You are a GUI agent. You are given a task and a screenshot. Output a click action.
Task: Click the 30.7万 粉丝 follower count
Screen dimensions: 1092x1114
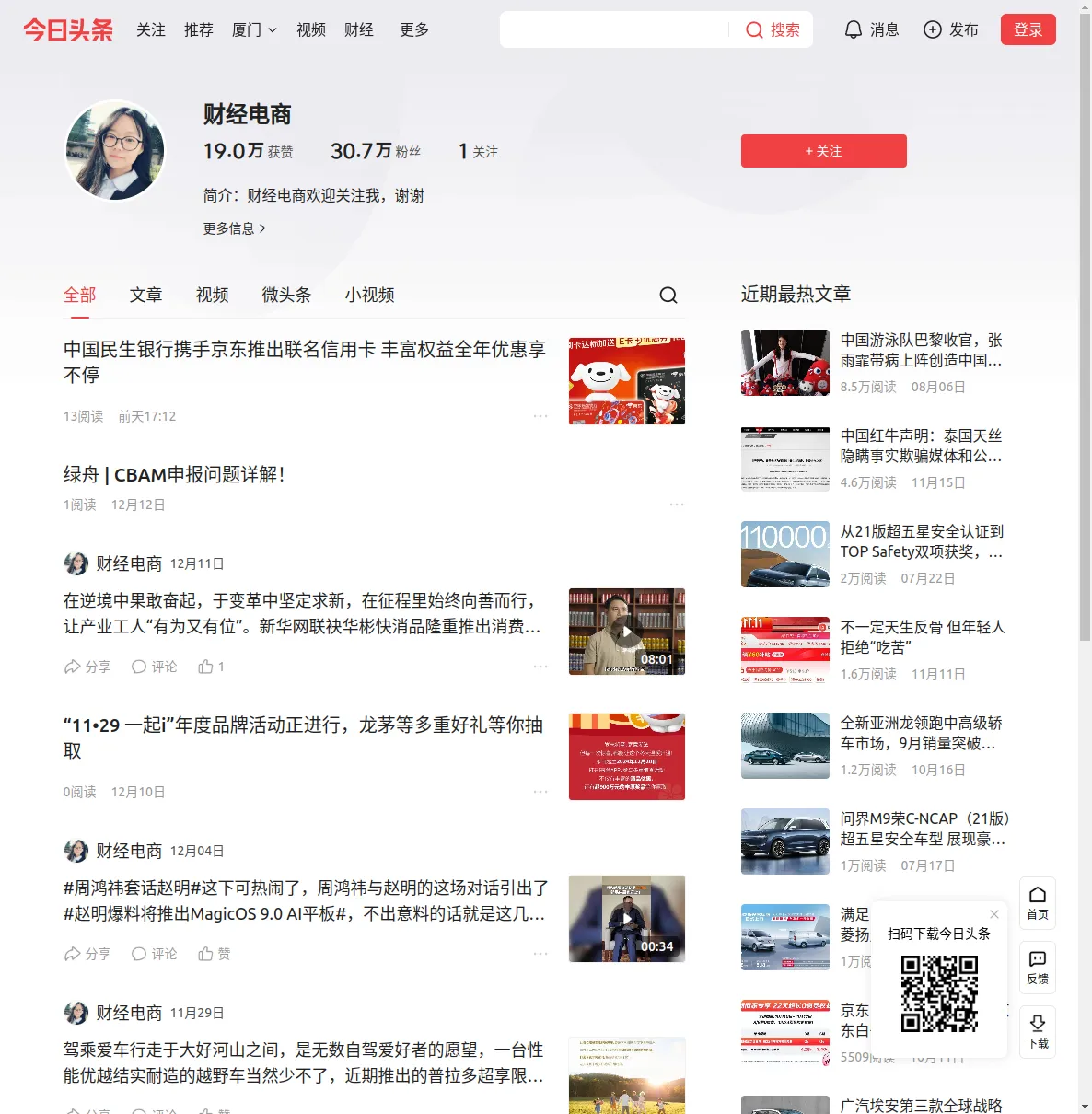[376, 151]
